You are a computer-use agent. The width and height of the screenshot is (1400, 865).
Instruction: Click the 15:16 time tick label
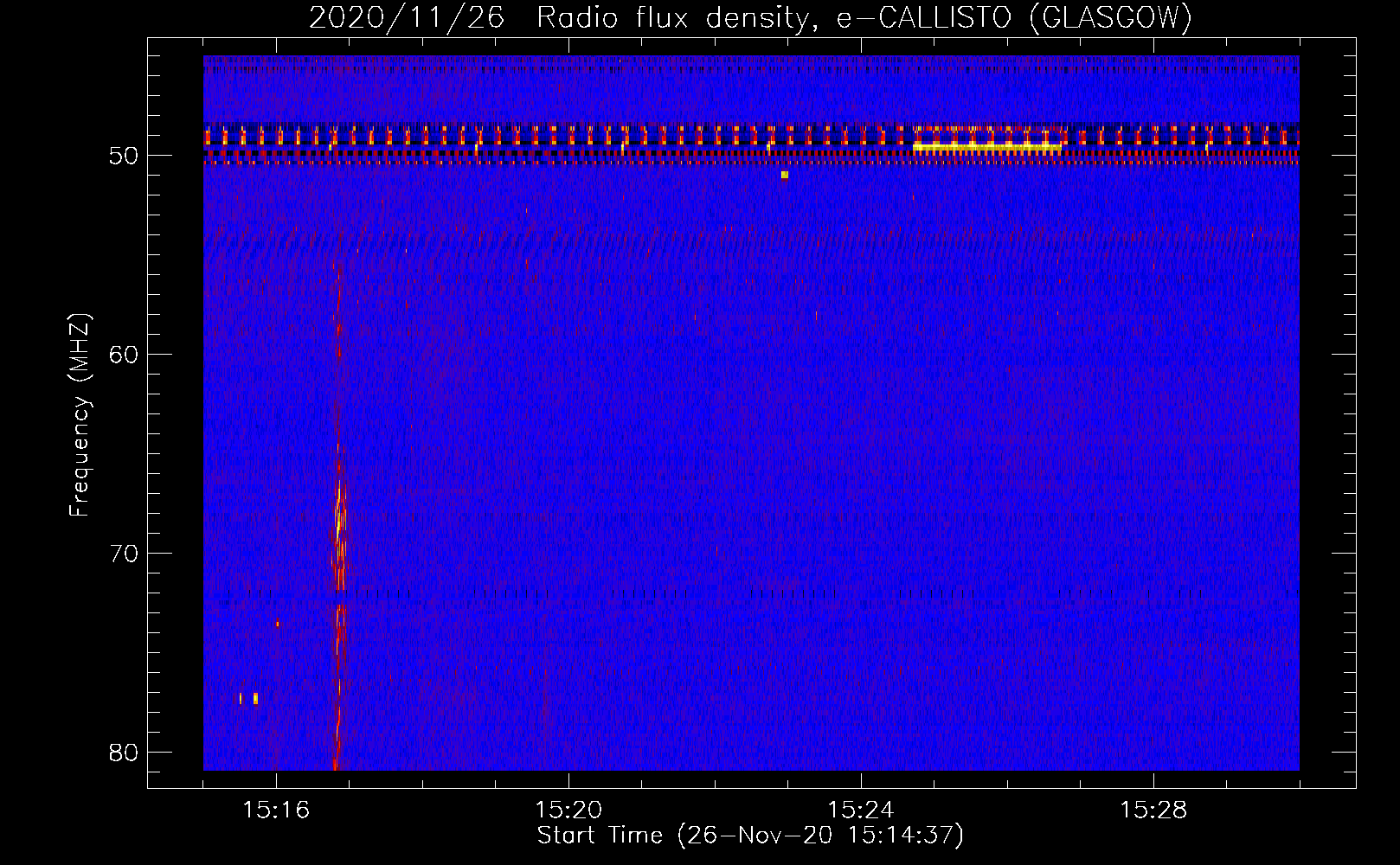[276, 811]
